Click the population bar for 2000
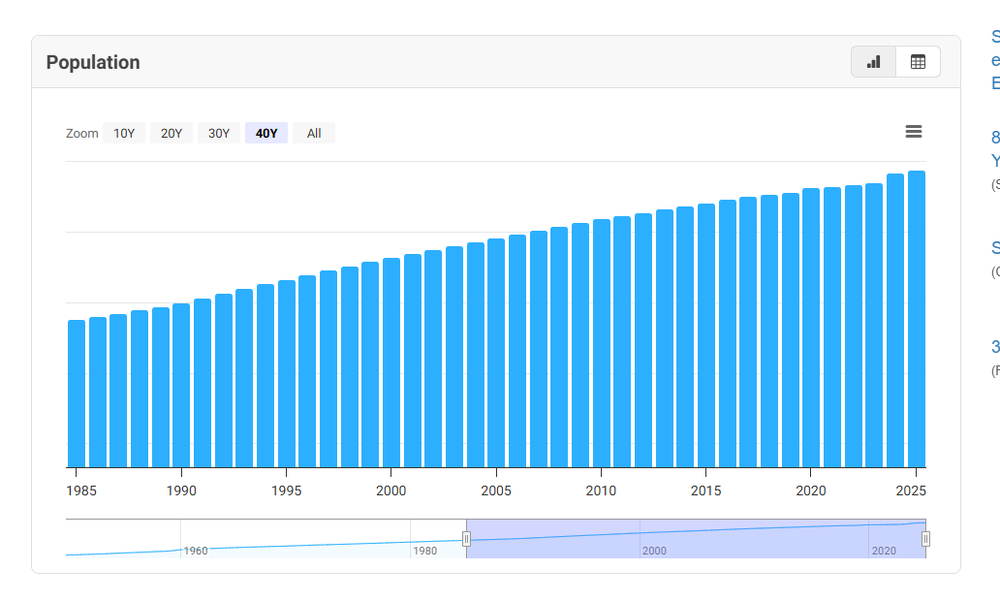The image size is (1000, 601). pyautogui.click(x=391, y=363)
